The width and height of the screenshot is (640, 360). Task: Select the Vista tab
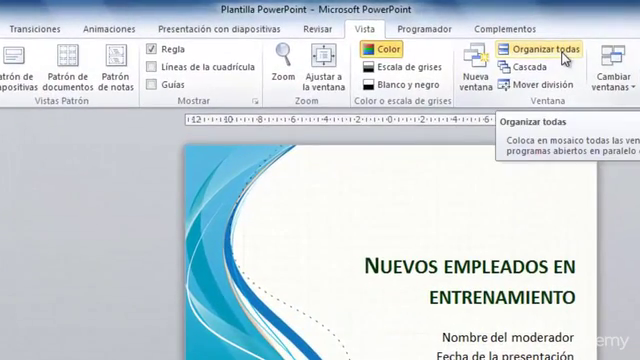pyautogui.click(x=364, y=29)
